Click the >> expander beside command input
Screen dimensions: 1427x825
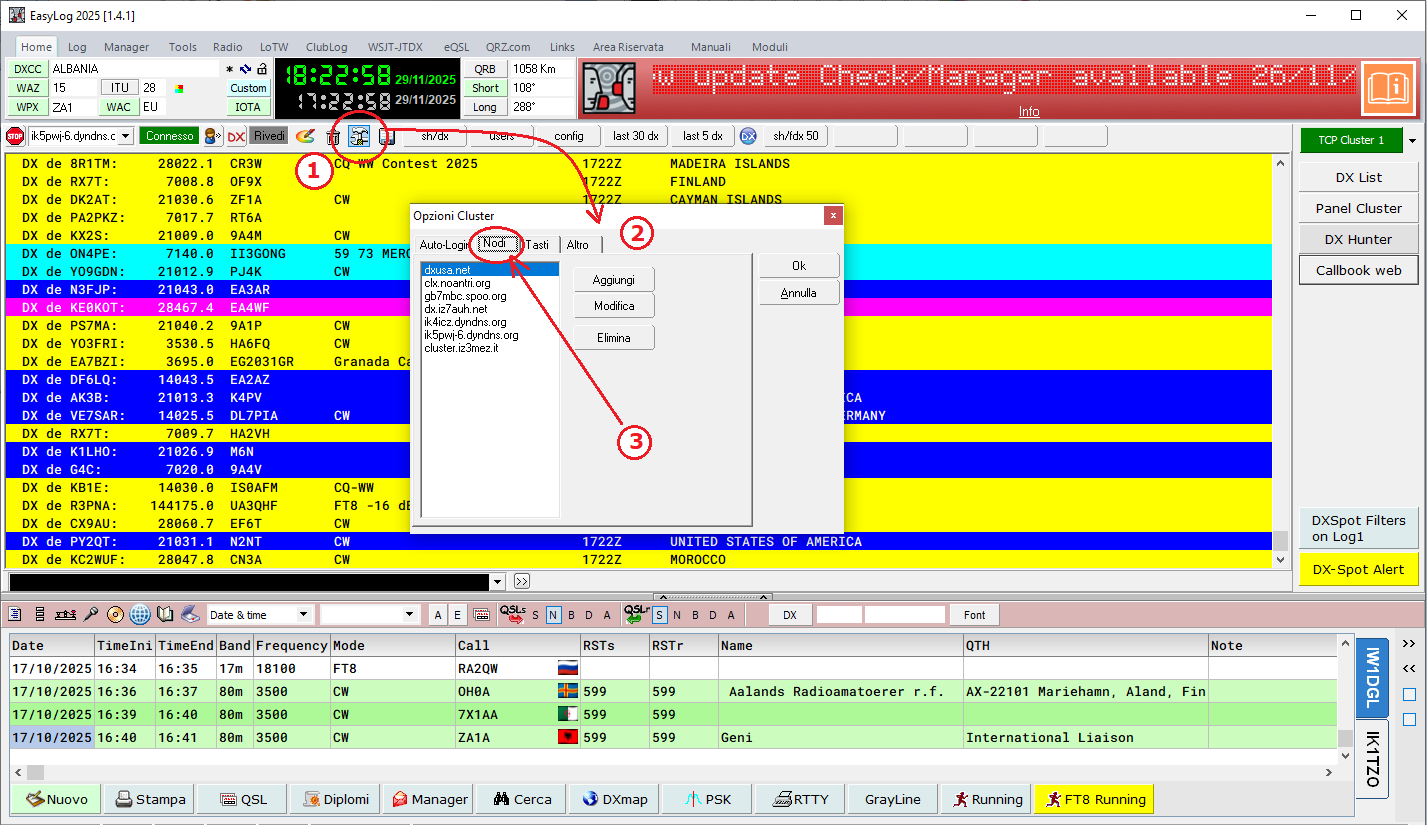click(x=522, y=581)
